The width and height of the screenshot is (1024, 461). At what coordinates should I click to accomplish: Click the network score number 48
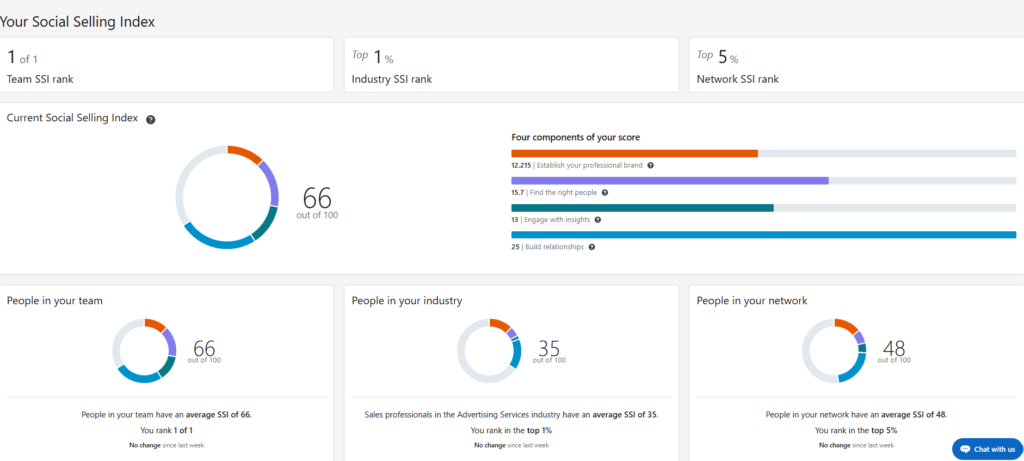pos(893,349)
